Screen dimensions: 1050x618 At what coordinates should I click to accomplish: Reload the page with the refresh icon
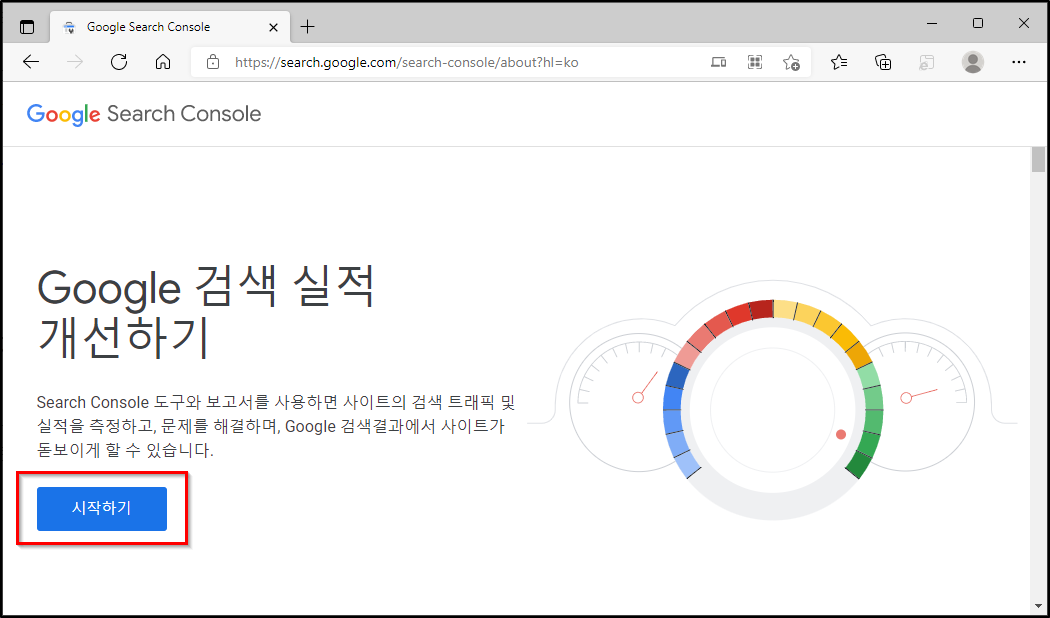119,62
